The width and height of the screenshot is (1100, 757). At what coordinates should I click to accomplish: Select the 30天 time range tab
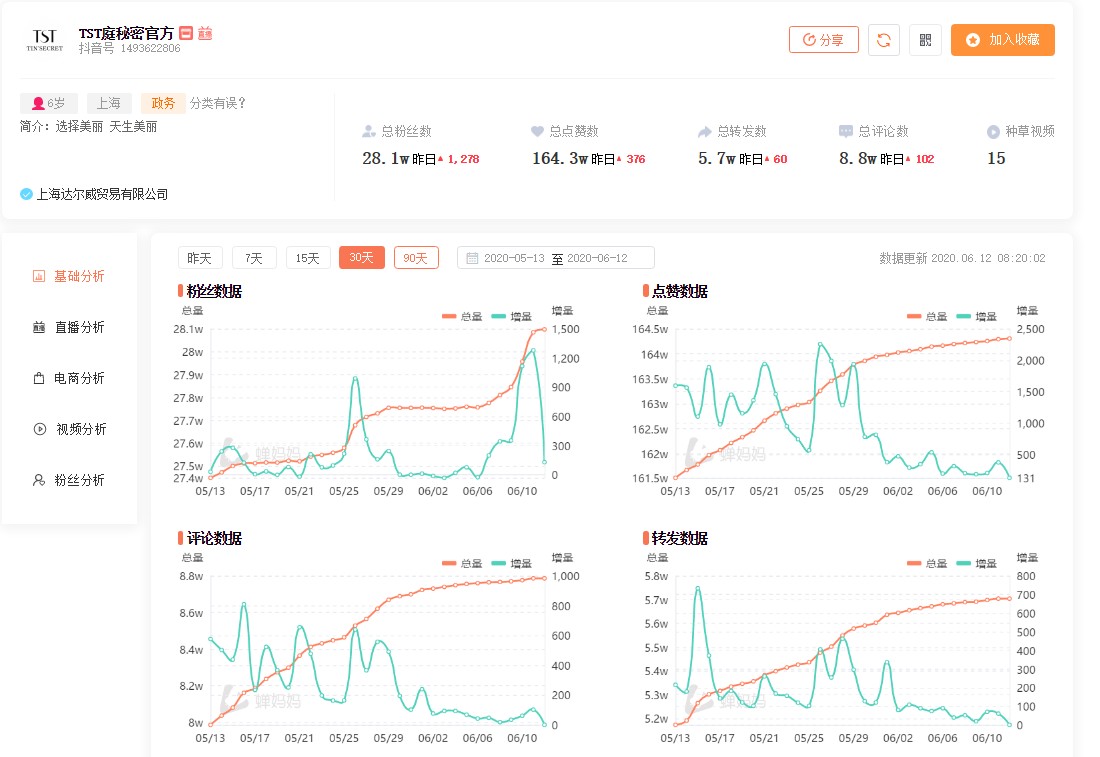362,258
